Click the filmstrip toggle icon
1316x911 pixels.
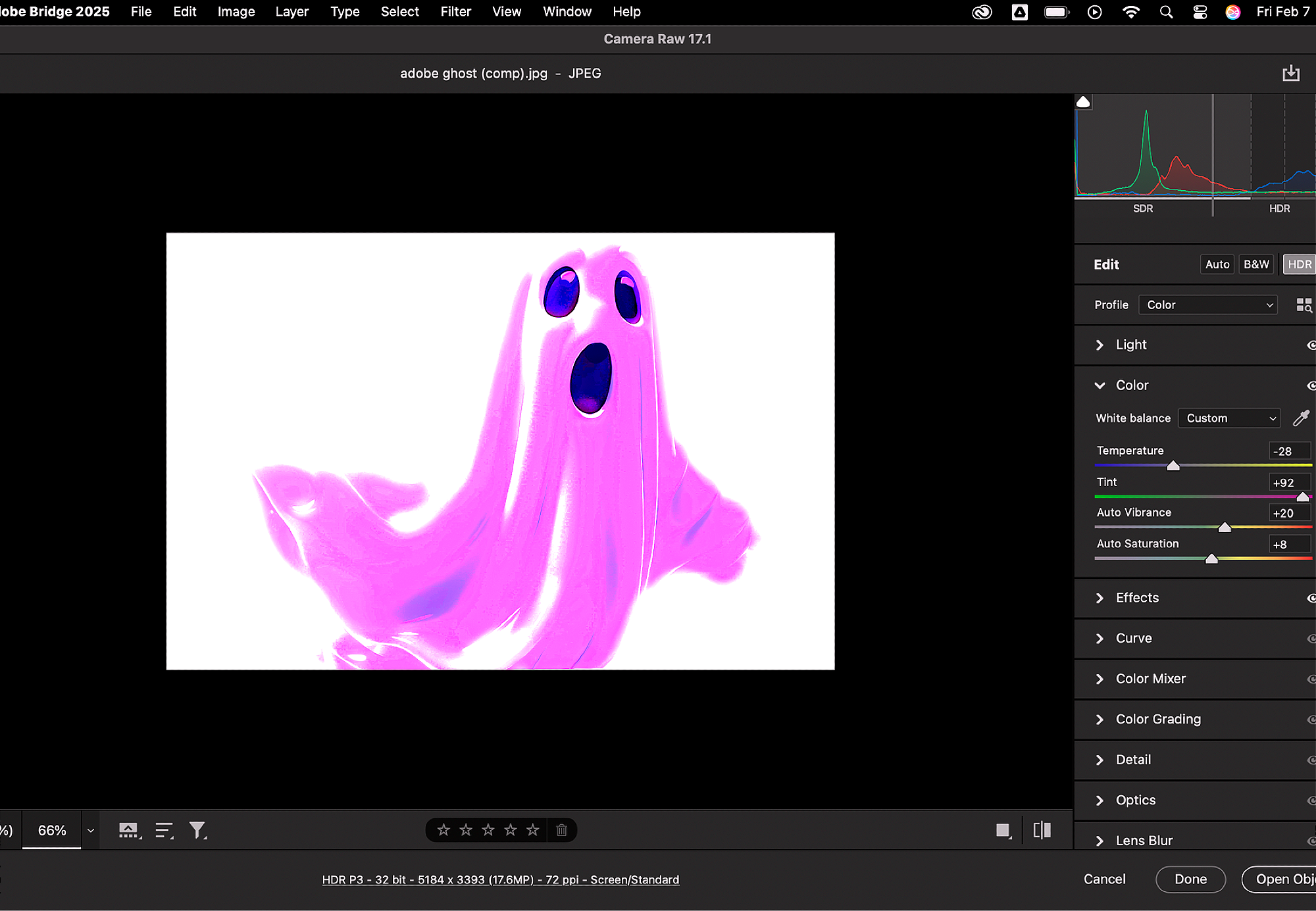click(x=129, y=830)
